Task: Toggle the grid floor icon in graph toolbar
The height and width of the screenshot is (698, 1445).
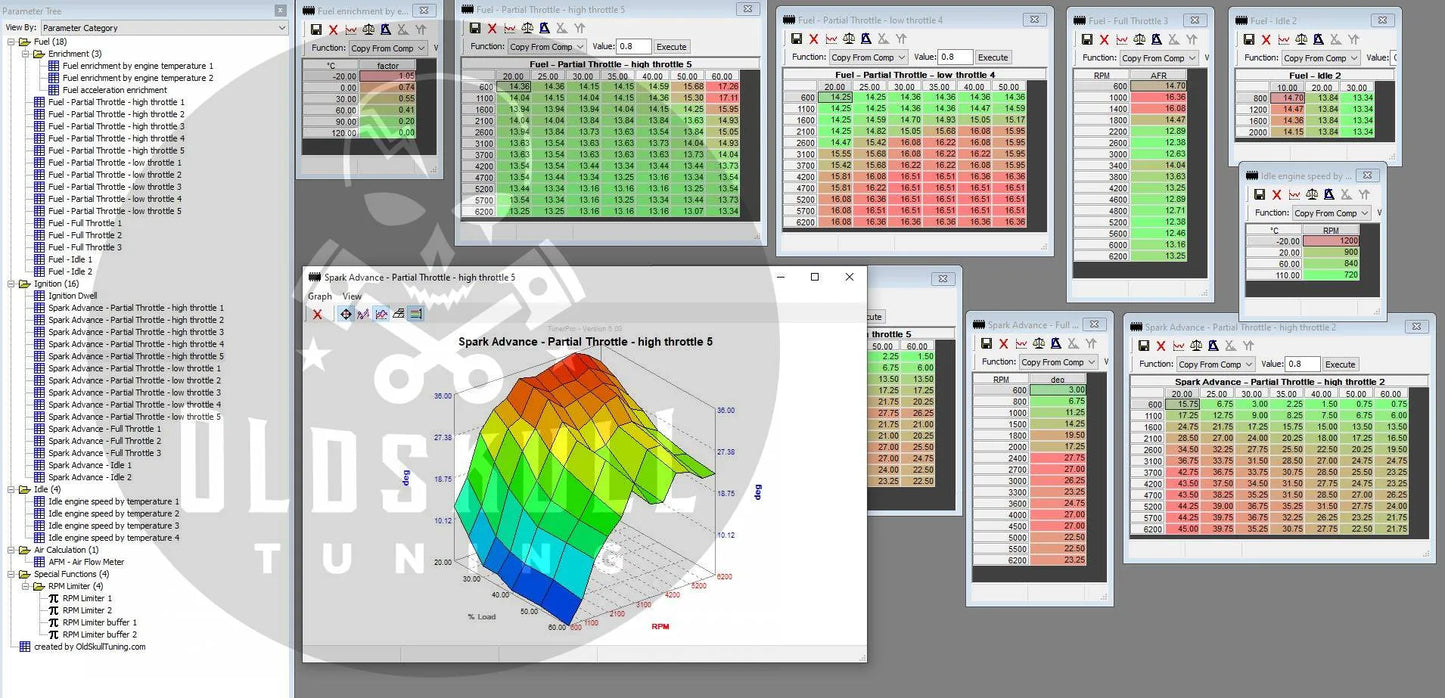Action: (x=398, y=314)
